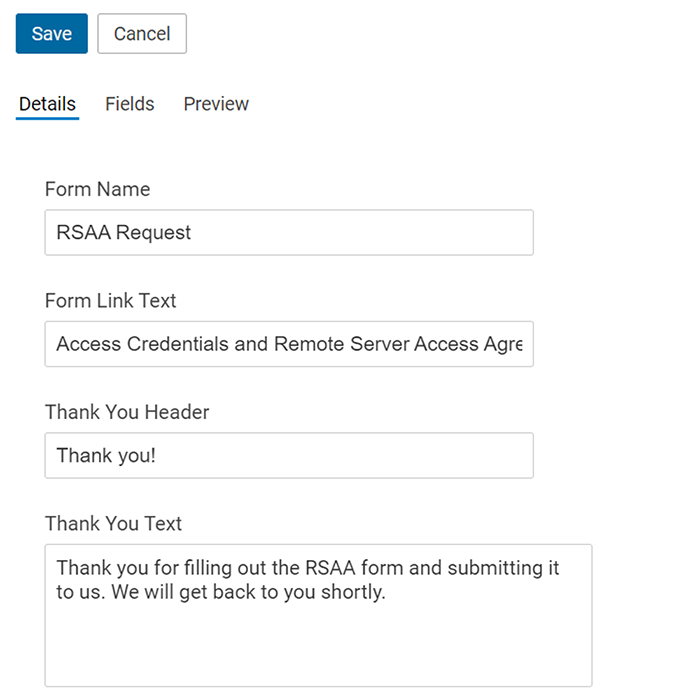This screenshot has height=700, width=700.
Task: Place cursor on "Thank you!" header value
Action: tap(106, 456)
